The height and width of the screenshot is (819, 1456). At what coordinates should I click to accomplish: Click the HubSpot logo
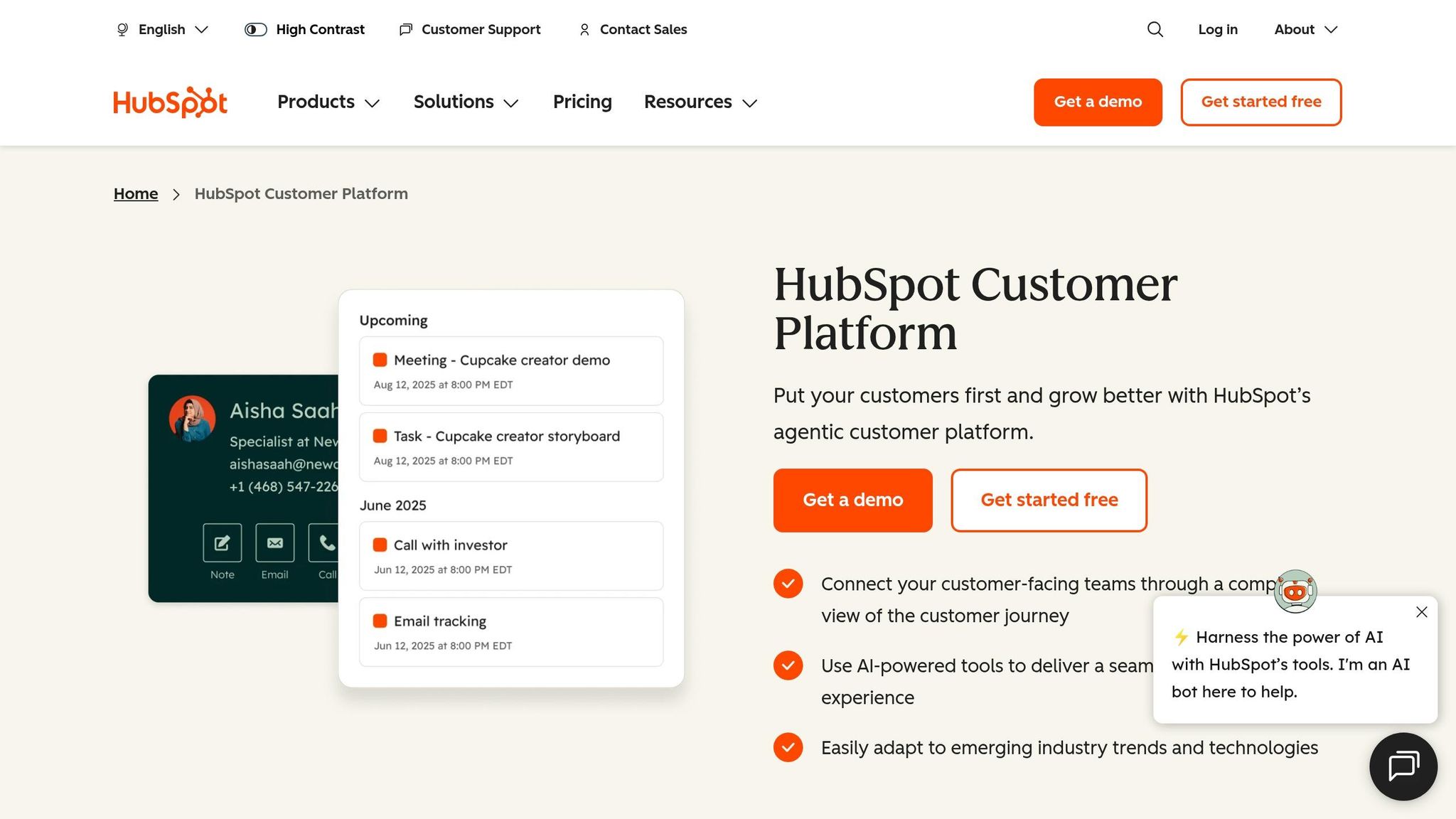click(x=170, y=102)
